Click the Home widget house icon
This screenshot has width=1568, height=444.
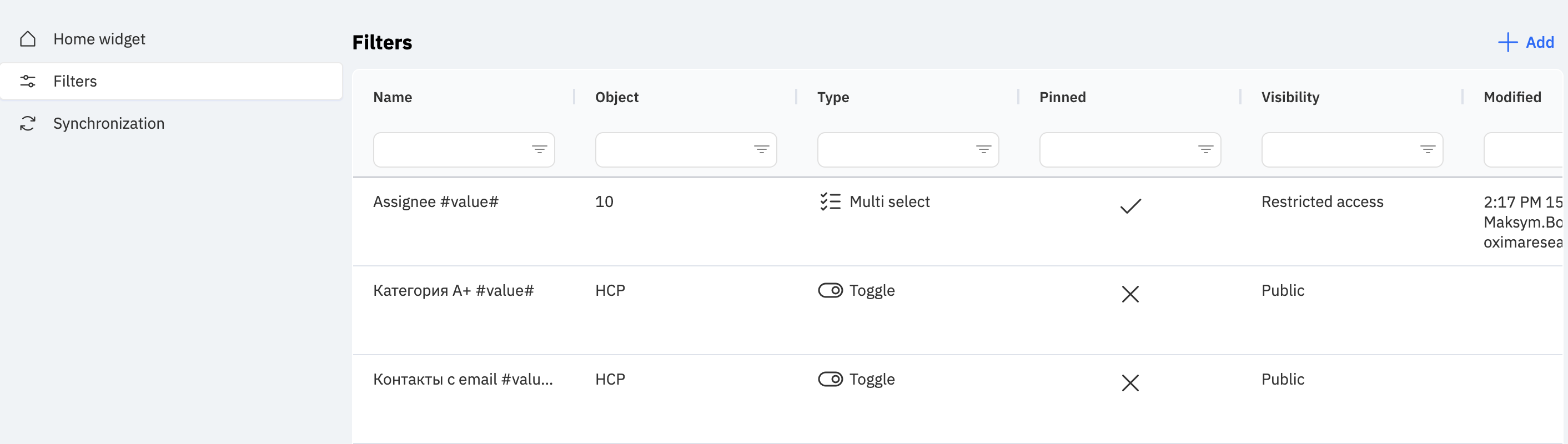[28, 39]
